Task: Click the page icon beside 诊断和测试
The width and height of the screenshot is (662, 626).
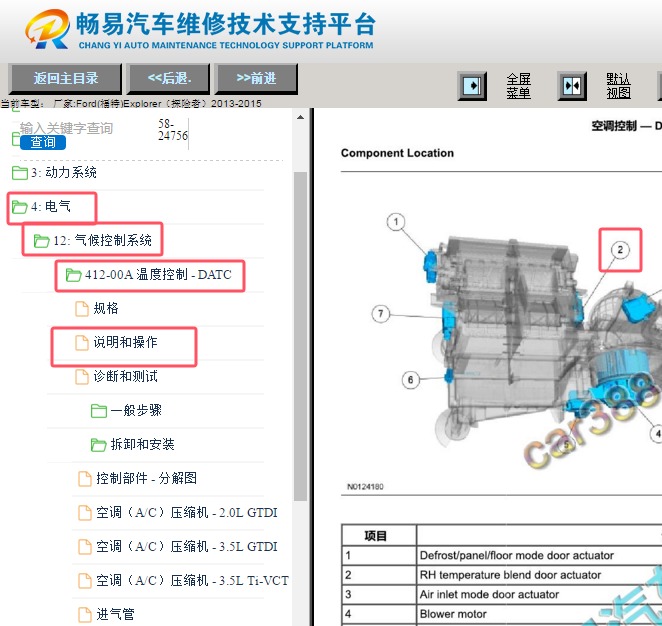Action: (x=82, y=377)
